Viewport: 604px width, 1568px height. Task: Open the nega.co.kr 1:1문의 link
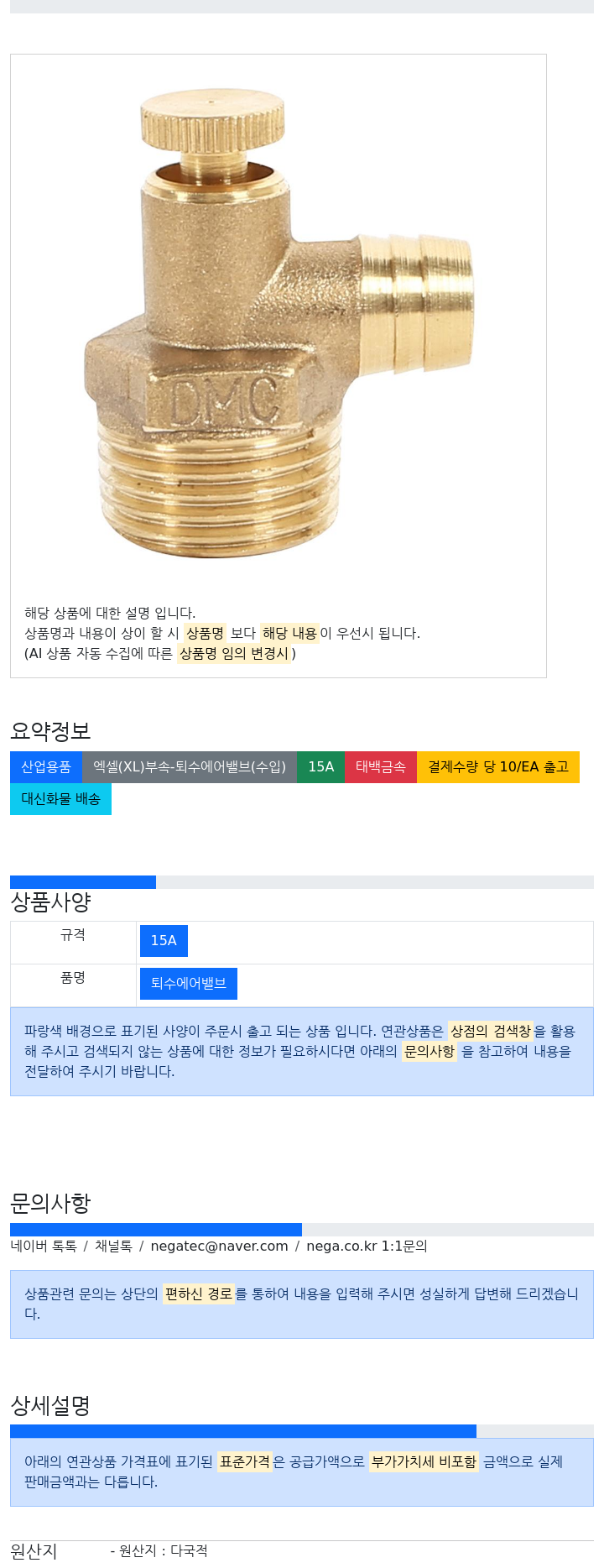point(367,1247)
